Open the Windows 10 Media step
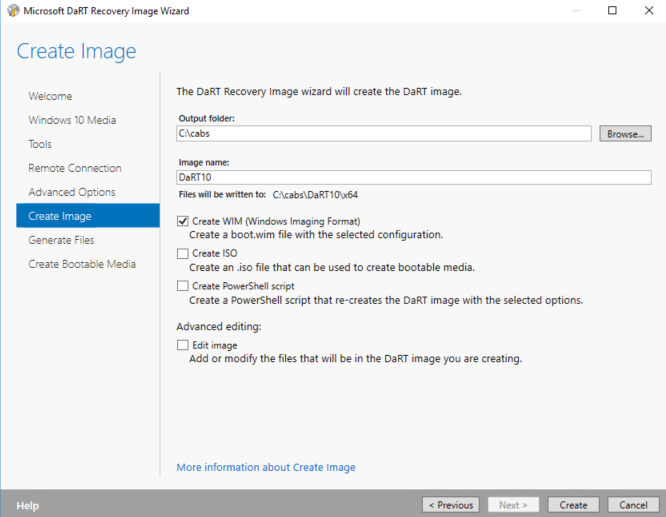 click(72, 120)
